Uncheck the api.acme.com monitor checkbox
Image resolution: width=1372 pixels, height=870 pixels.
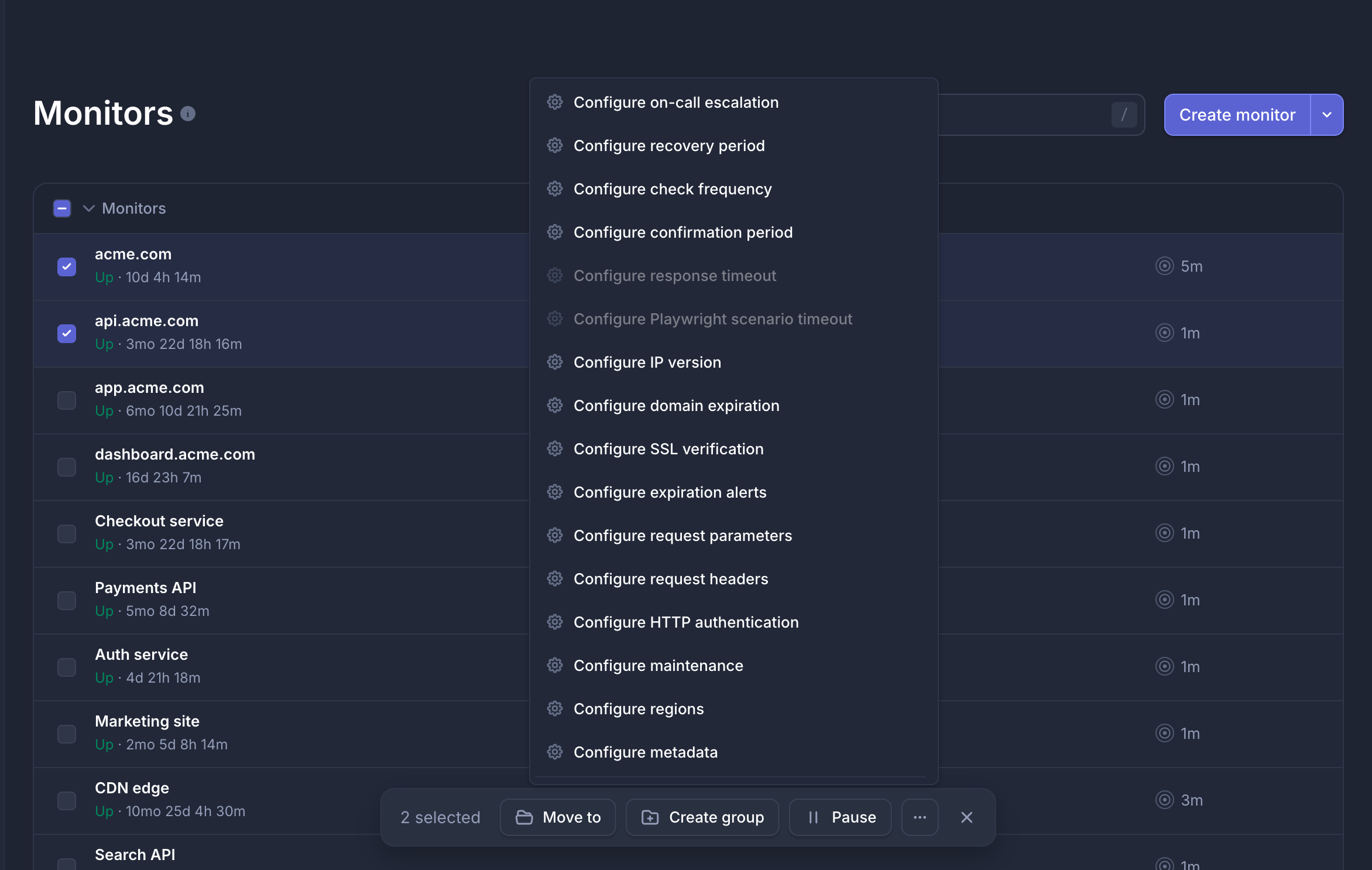tap(67, 334)
